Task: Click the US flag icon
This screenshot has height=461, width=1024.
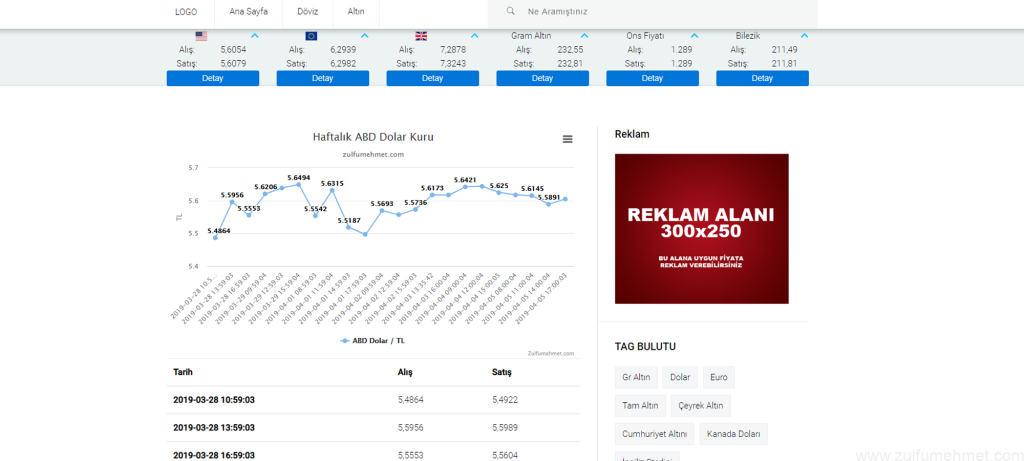Action: click(x=201, y=36)
